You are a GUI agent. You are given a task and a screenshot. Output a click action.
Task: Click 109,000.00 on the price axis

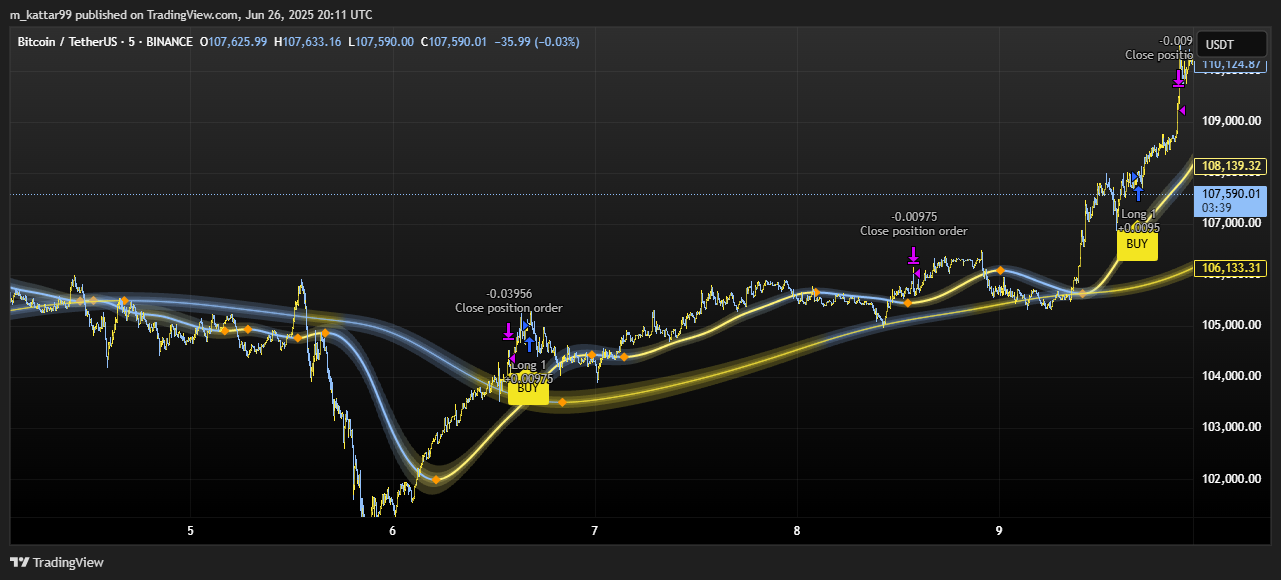click(1231, 121)
